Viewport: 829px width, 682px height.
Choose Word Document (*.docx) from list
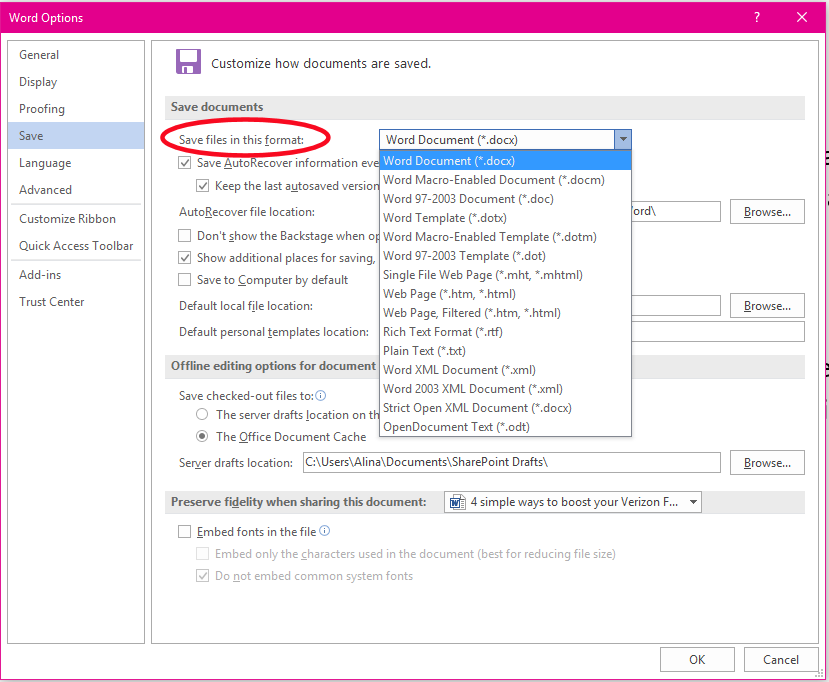pos(505,161)
